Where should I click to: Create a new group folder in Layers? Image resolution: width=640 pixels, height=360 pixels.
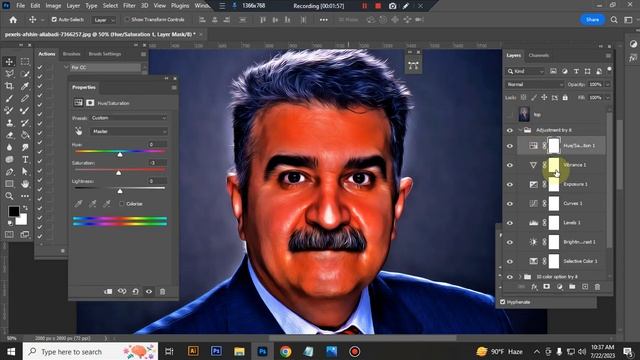pos(572,287)
